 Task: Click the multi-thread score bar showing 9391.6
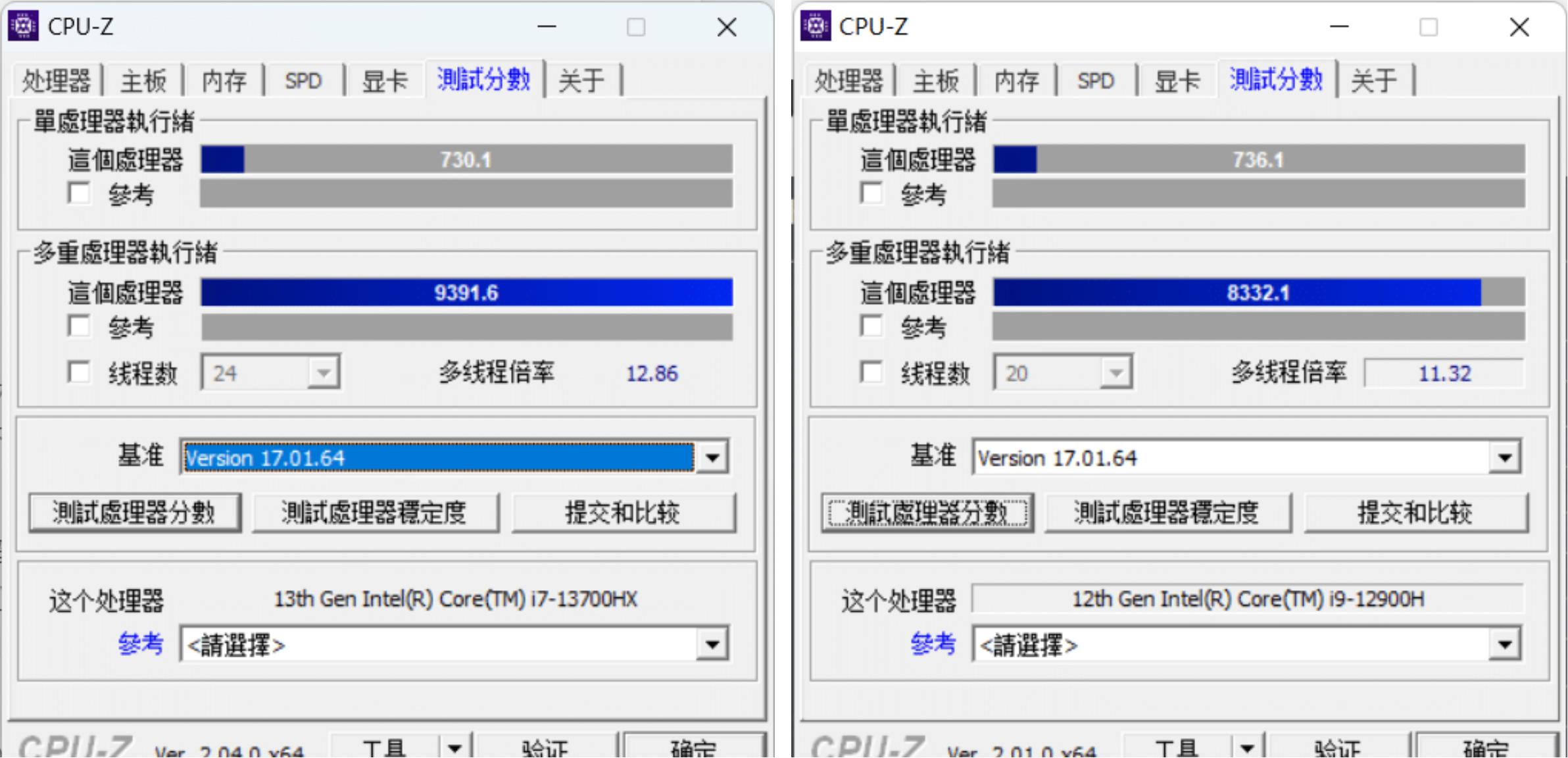466,292
